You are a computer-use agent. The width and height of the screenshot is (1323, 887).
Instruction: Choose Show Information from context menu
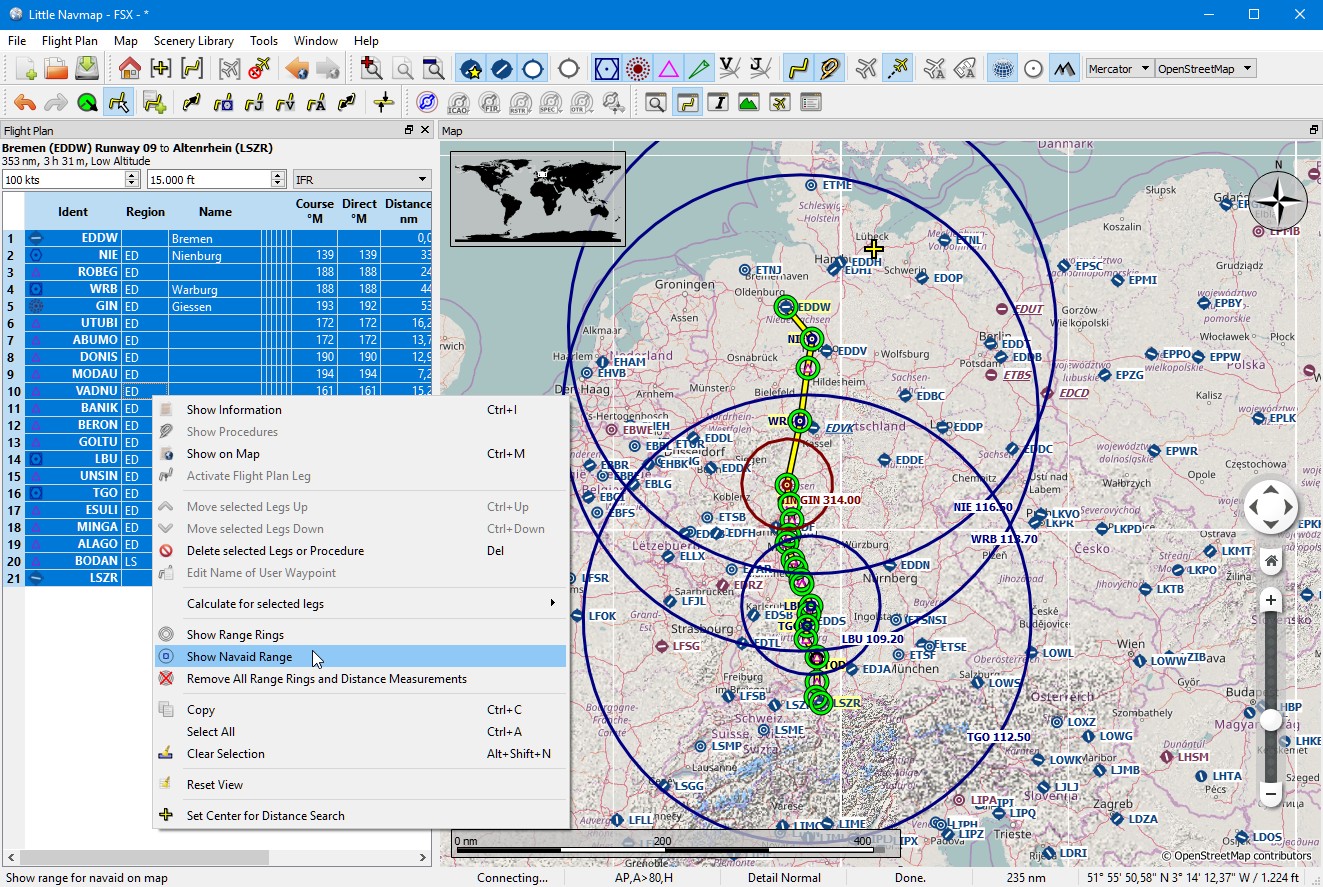pyautogui.click(x=361, y=410)
